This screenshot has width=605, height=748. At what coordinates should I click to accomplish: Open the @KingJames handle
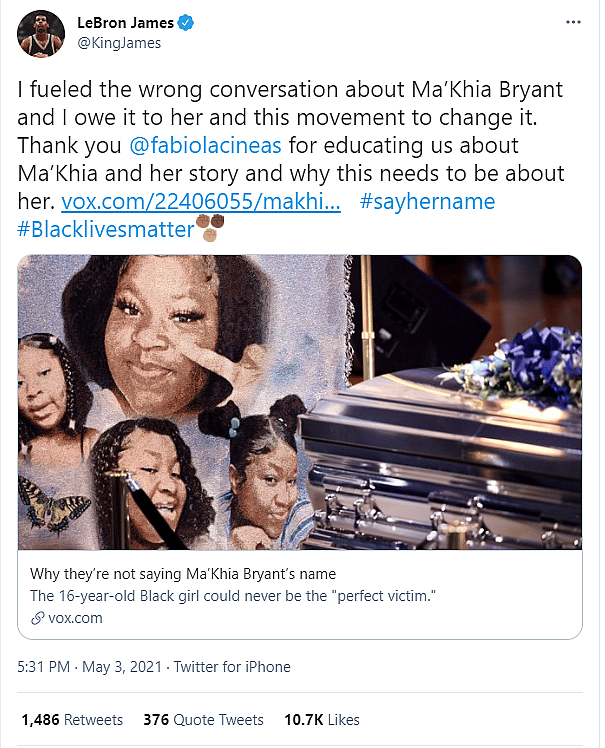[x=118, y=43]
